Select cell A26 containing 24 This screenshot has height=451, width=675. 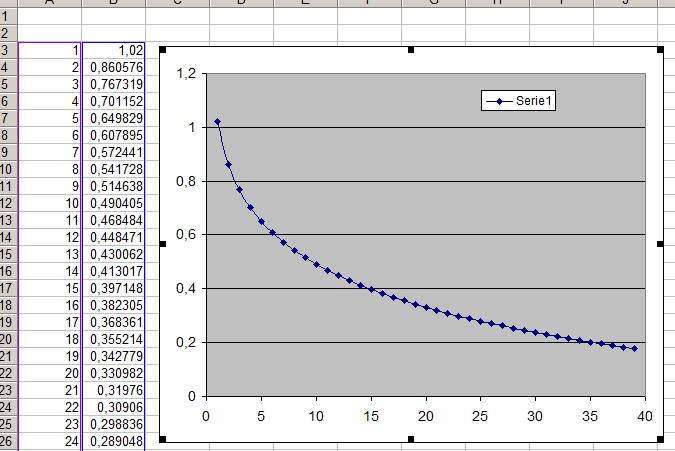(50, 441)
